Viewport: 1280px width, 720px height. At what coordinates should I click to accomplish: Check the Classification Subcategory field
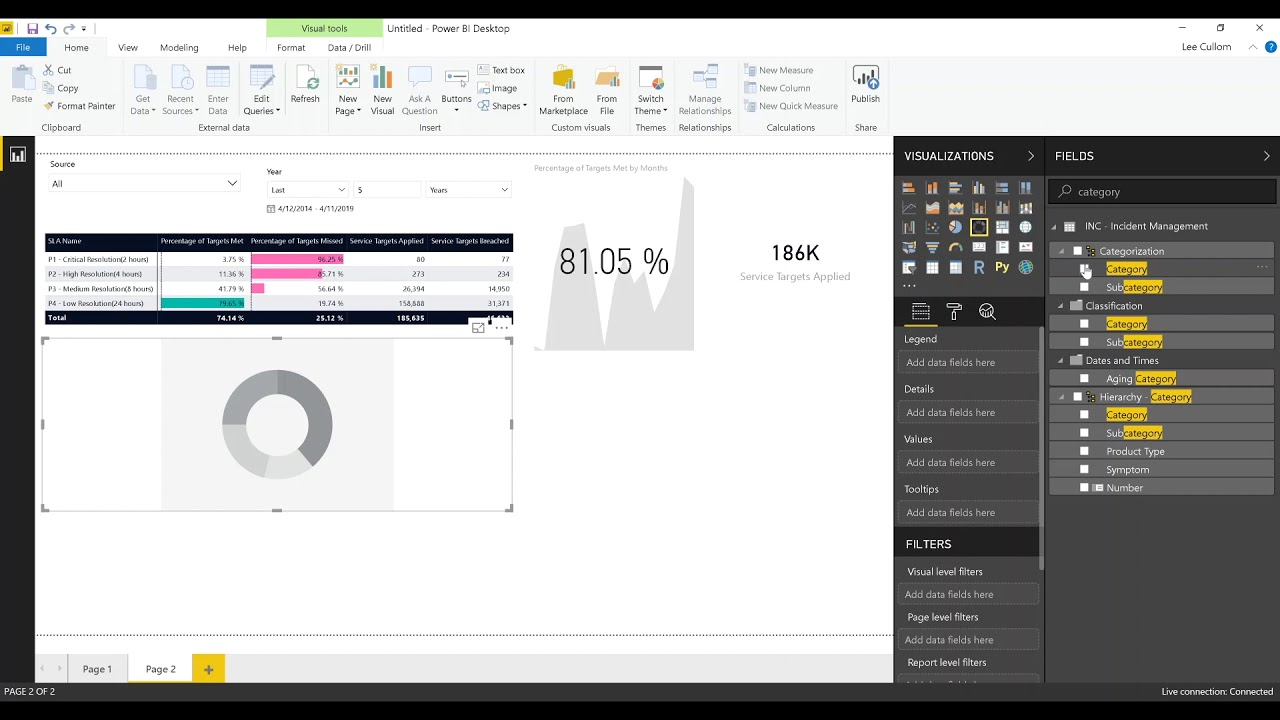1084,342
